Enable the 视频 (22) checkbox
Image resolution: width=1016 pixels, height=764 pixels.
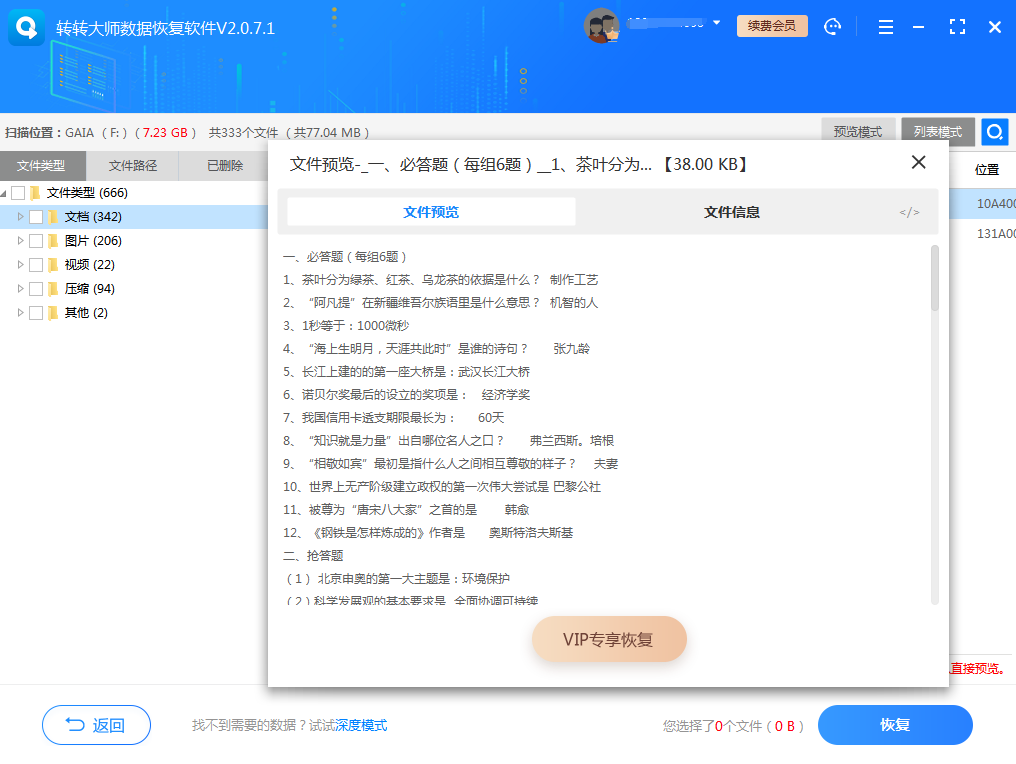pos(36,265)
